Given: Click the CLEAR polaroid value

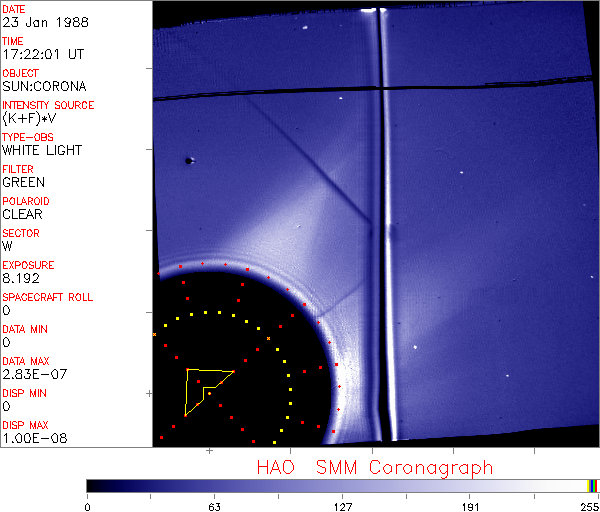Looking at the screenshot, I should 22,214.
